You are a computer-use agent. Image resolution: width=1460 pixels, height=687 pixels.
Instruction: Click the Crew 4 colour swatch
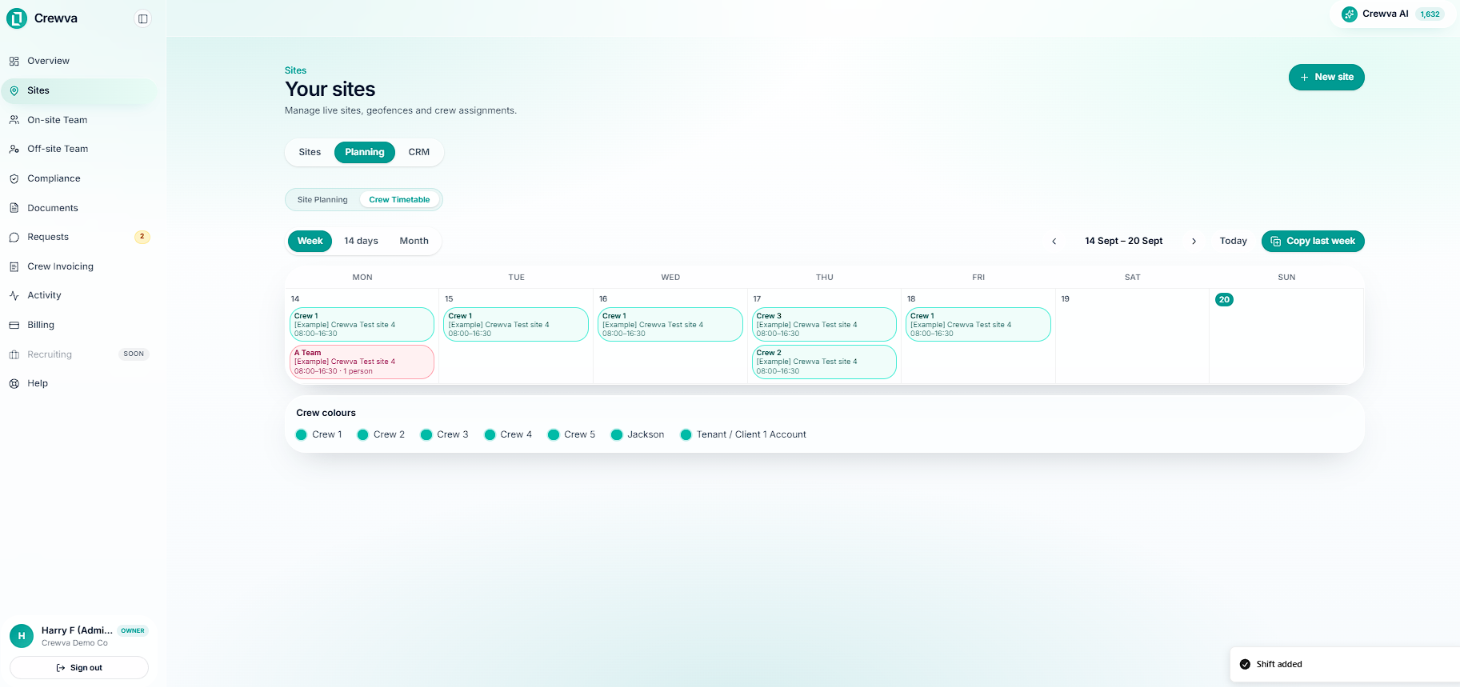[x=490, y=435]
